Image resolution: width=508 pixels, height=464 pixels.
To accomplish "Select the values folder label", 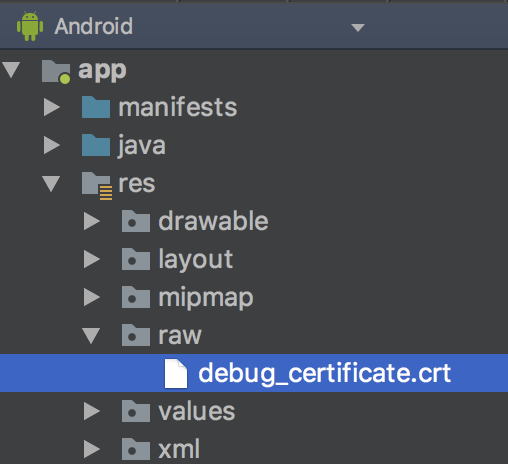I will tap(197, 411).
